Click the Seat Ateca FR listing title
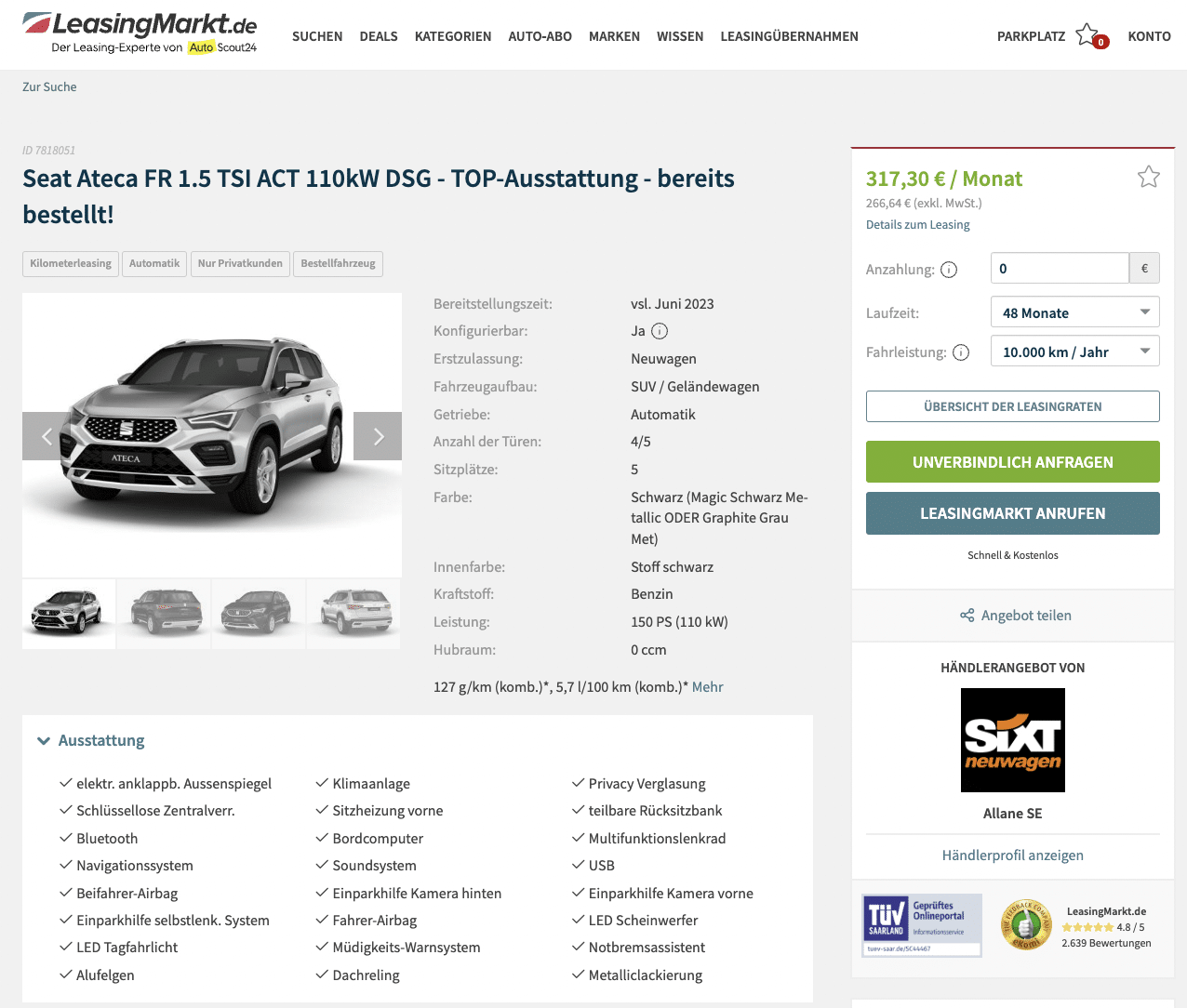 tap(379, 196)
